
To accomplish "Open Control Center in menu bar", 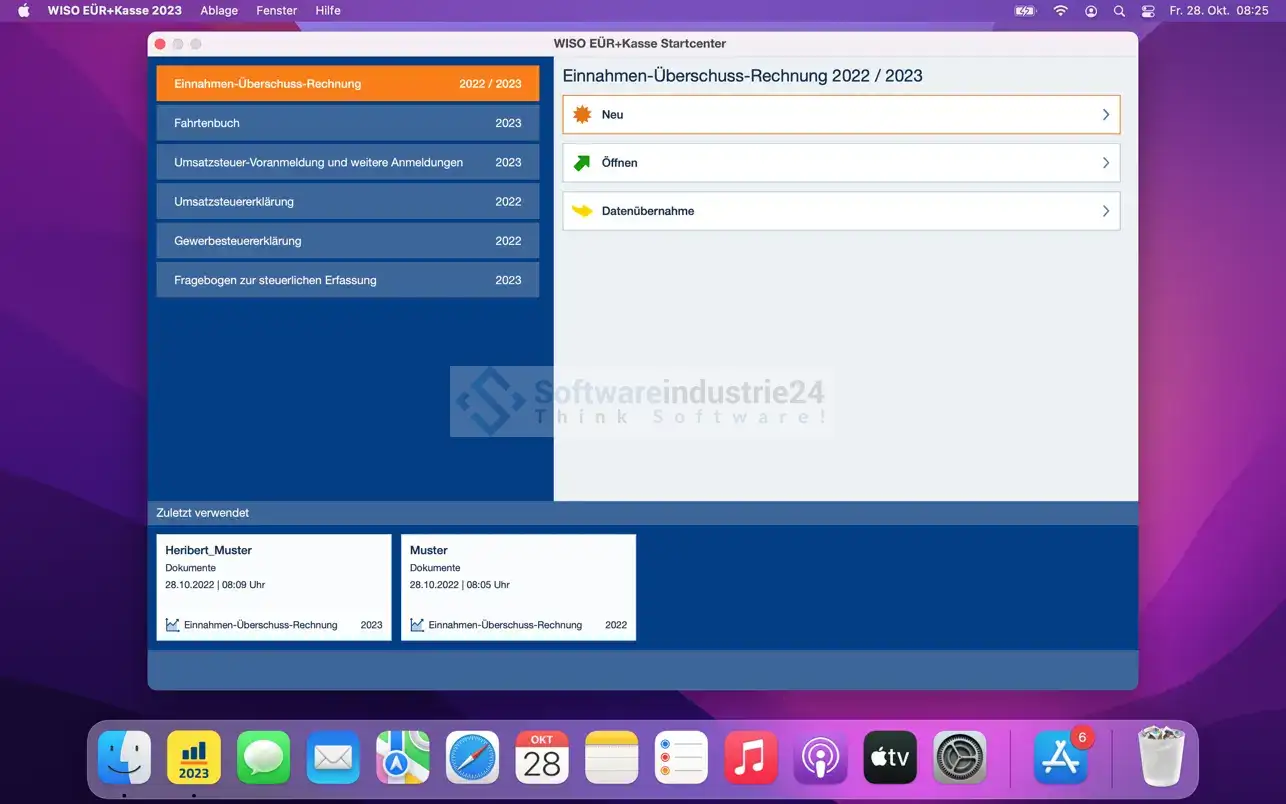I will pyautogui.click(x=1148, y=11).
